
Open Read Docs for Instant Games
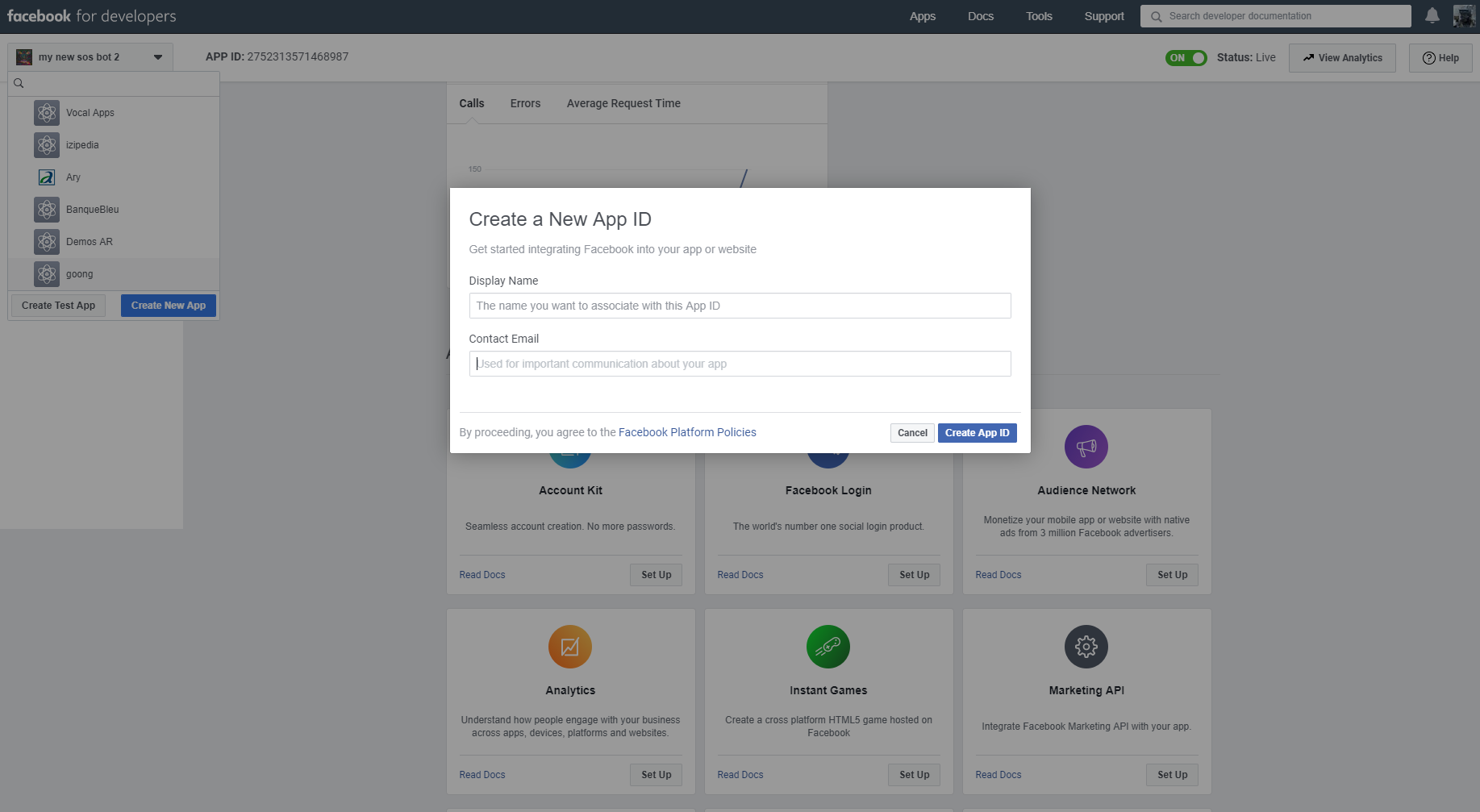click(x=740, y=775)
